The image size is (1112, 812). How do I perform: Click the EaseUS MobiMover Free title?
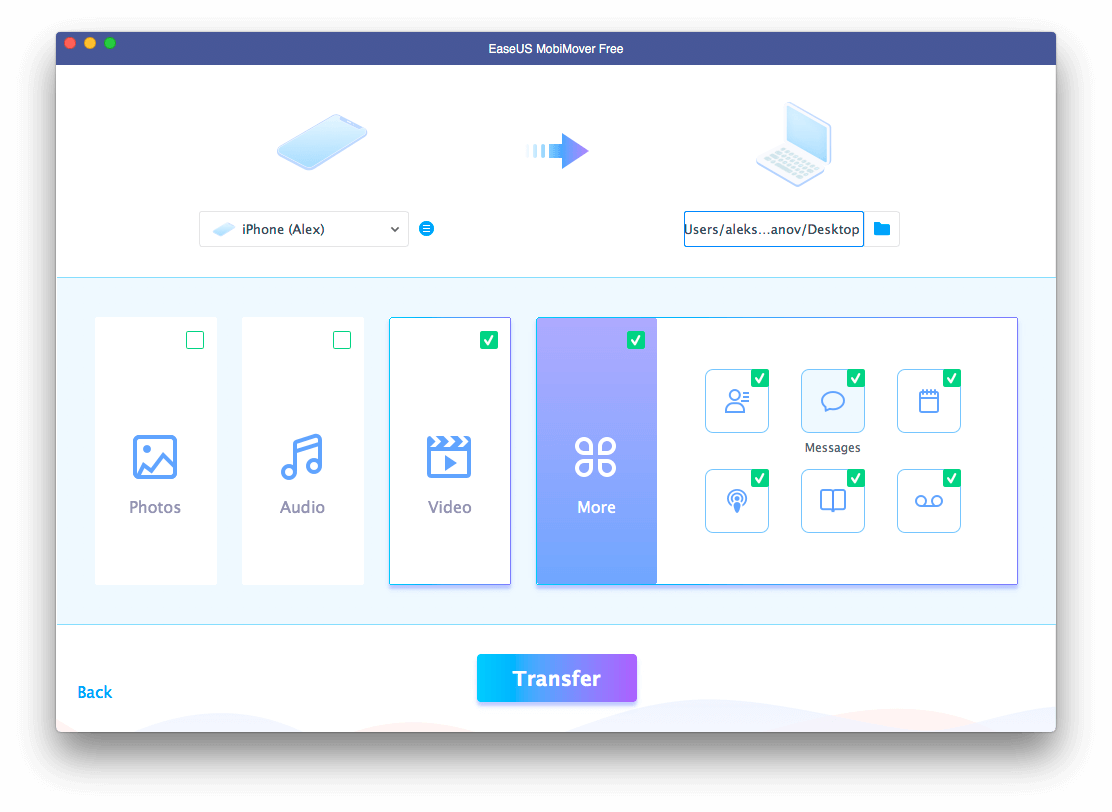point(556,49)
